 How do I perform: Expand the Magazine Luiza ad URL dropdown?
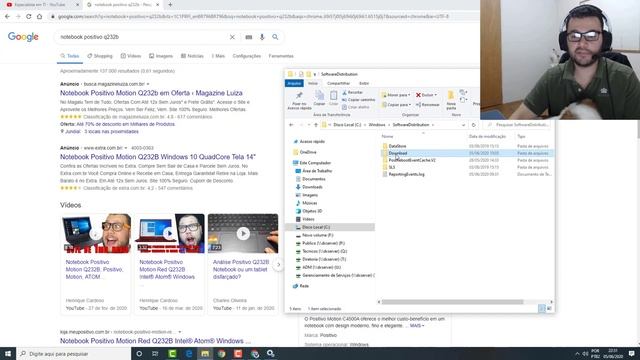coord(148,84)
